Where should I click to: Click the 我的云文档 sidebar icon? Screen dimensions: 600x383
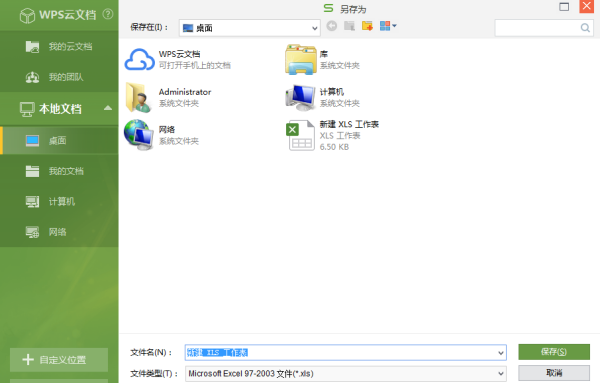click(x=32, y=47)
